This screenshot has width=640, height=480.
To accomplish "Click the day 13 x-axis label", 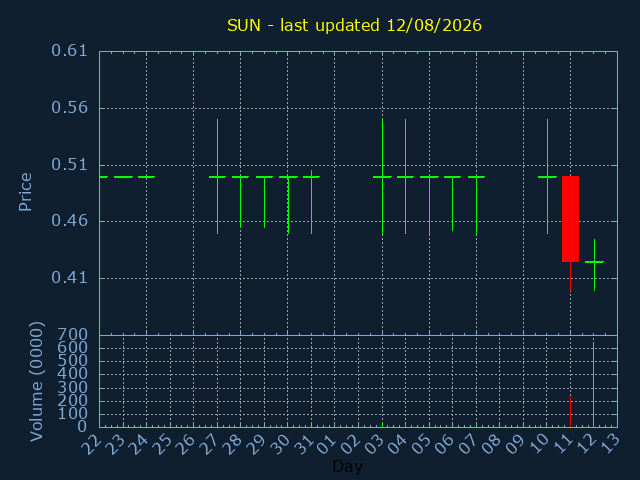I will point(609,444).
